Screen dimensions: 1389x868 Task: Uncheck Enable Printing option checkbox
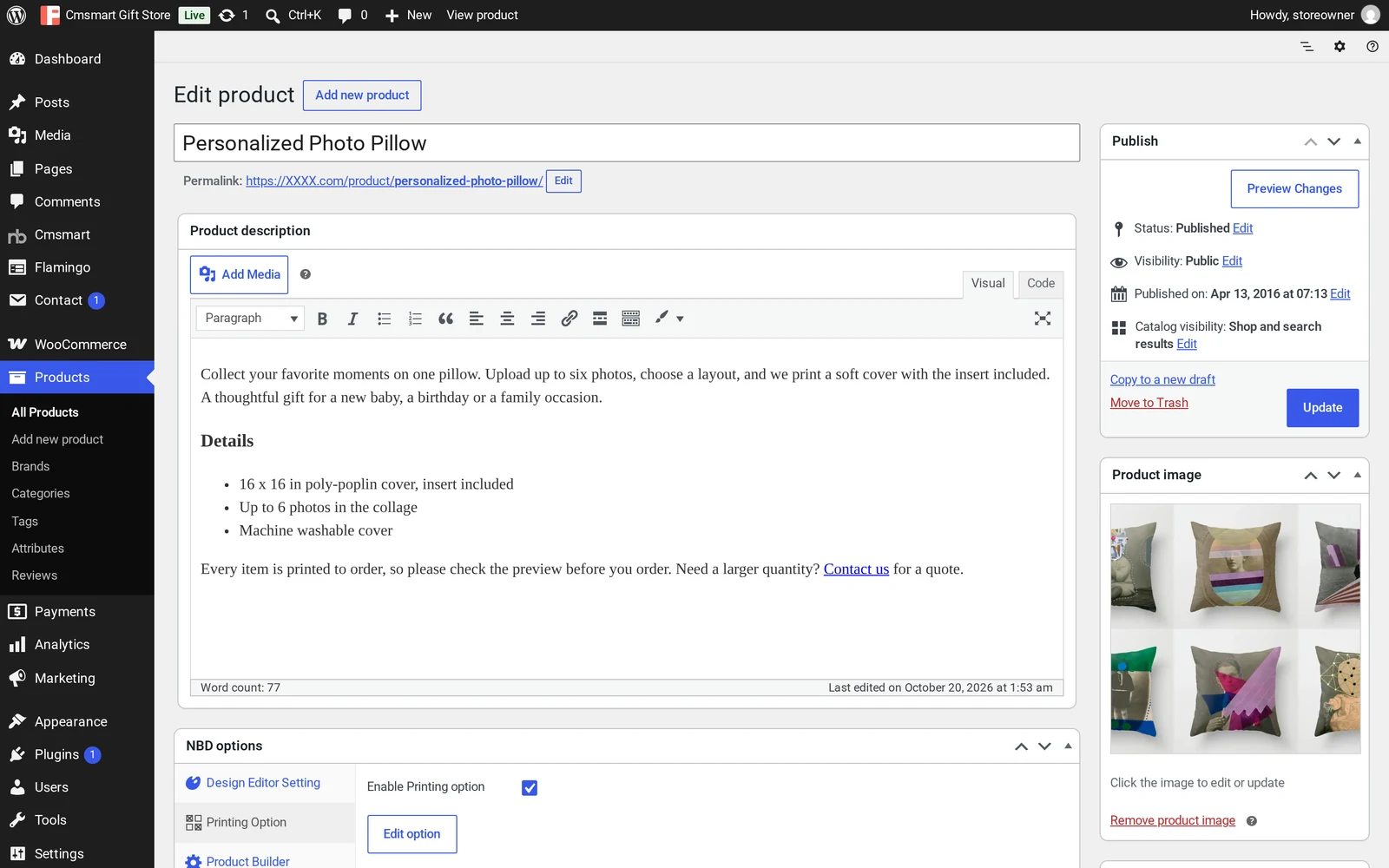click(x=530, y=788)
